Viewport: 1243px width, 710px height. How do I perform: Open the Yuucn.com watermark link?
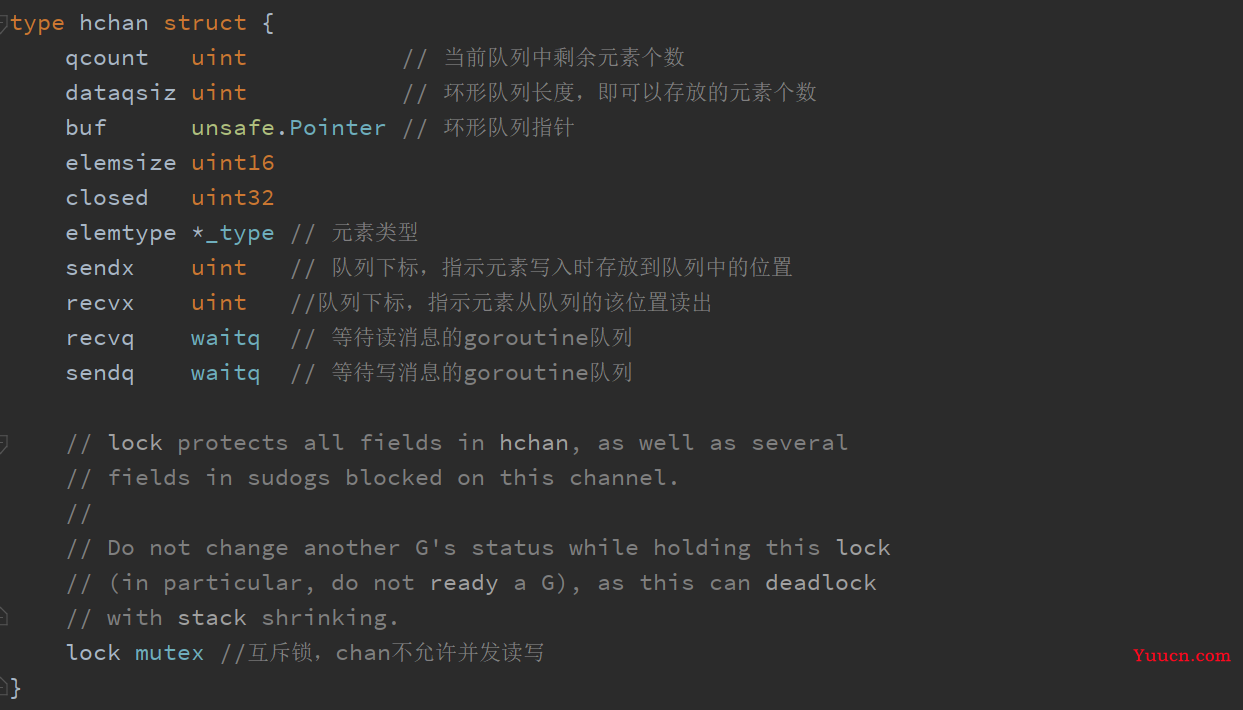tap(1182, 656)
